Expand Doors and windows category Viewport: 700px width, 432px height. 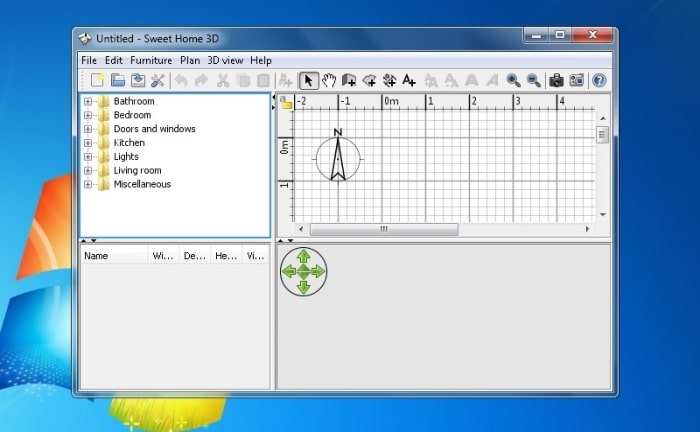(88, 129)
